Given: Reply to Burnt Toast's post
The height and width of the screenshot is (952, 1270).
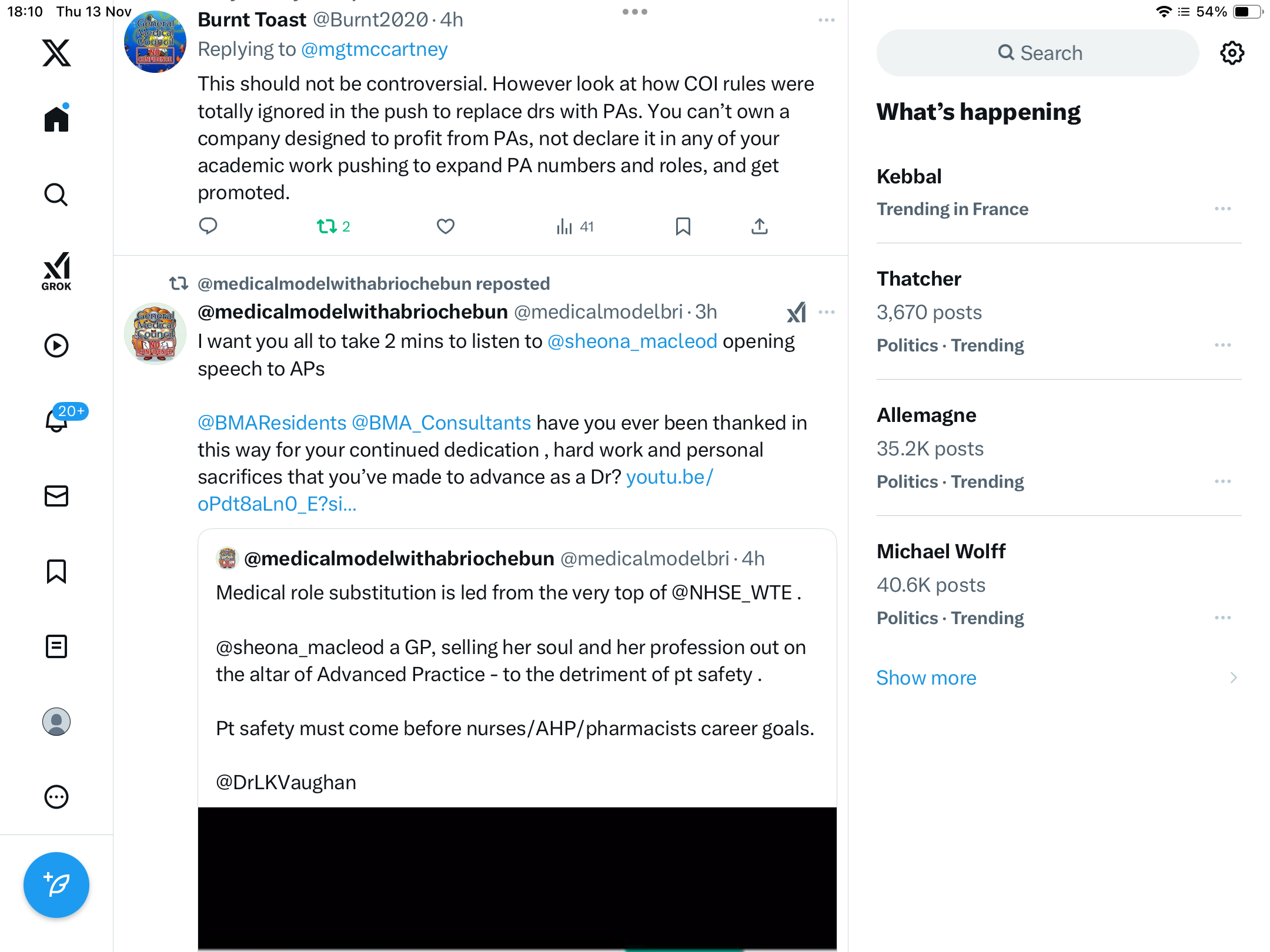Looking at the screenshot, I should [208, 226].
